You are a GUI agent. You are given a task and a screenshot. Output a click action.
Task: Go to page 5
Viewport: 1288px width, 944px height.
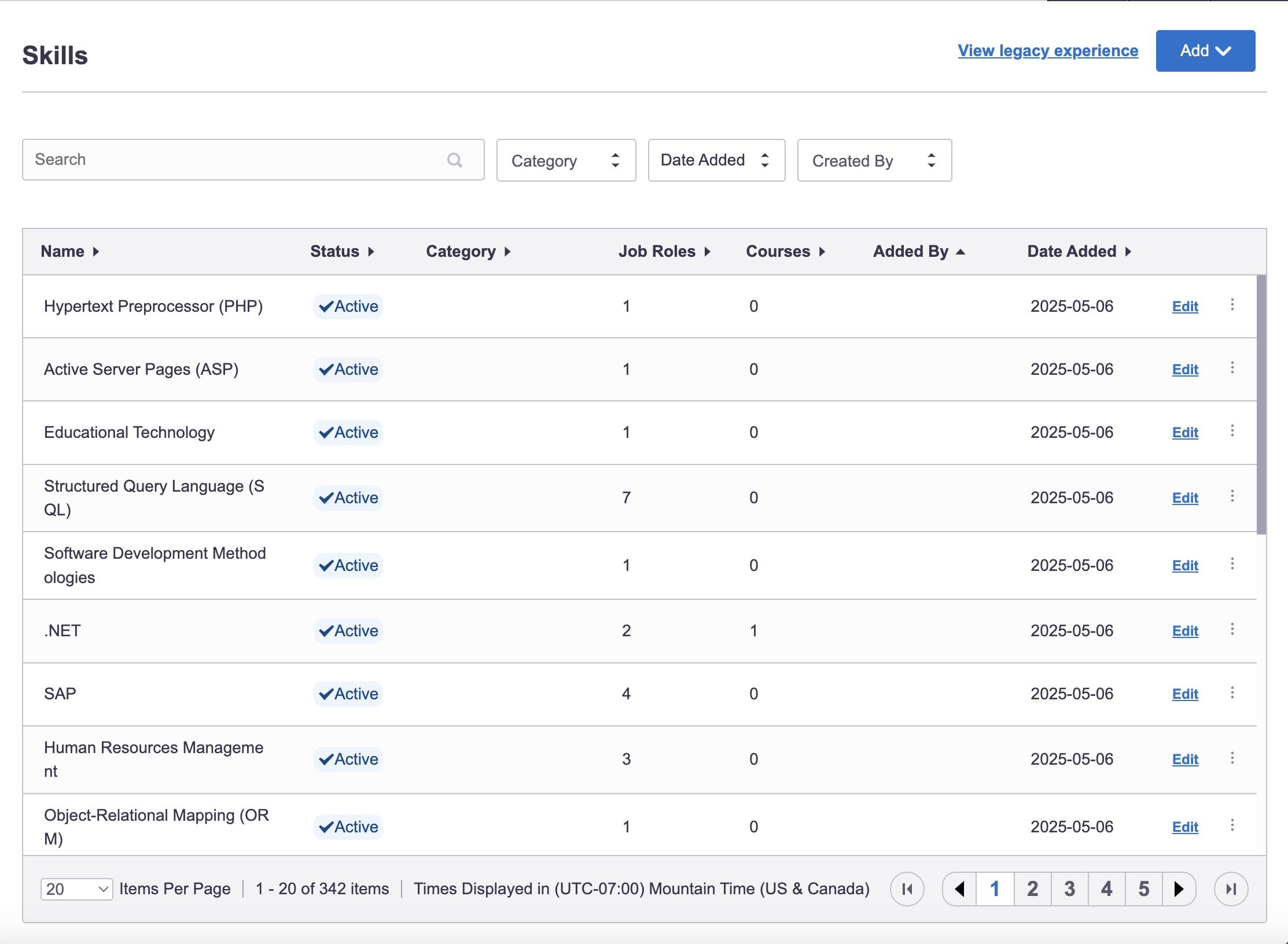[x=1144, y=889]
